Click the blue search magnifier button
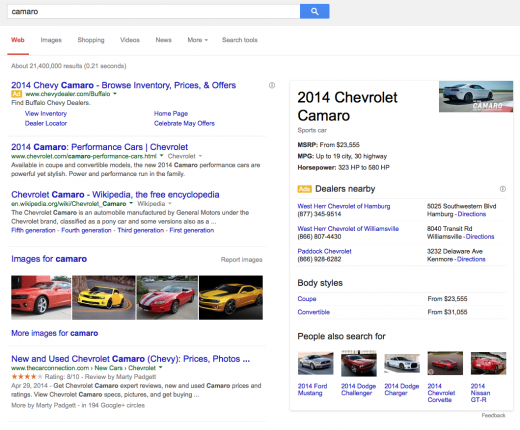Viewport: 520px width, 430px height. click(x=314, y=11)
